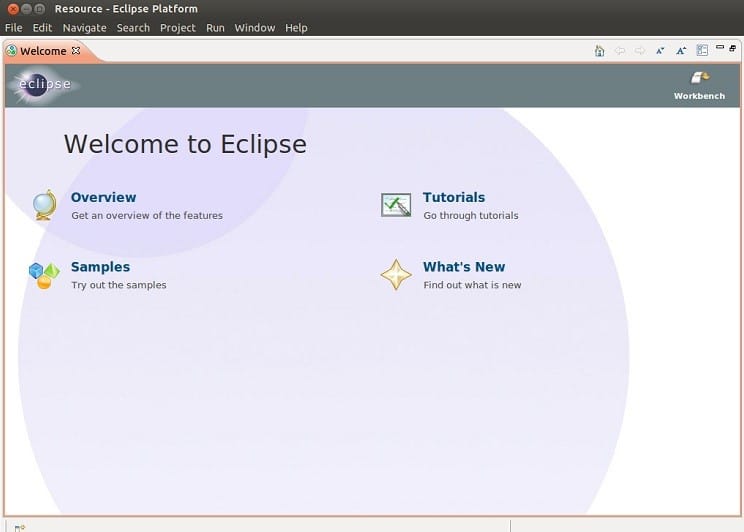Open the What's New link
744x532 pixels.
pos(464,267)
